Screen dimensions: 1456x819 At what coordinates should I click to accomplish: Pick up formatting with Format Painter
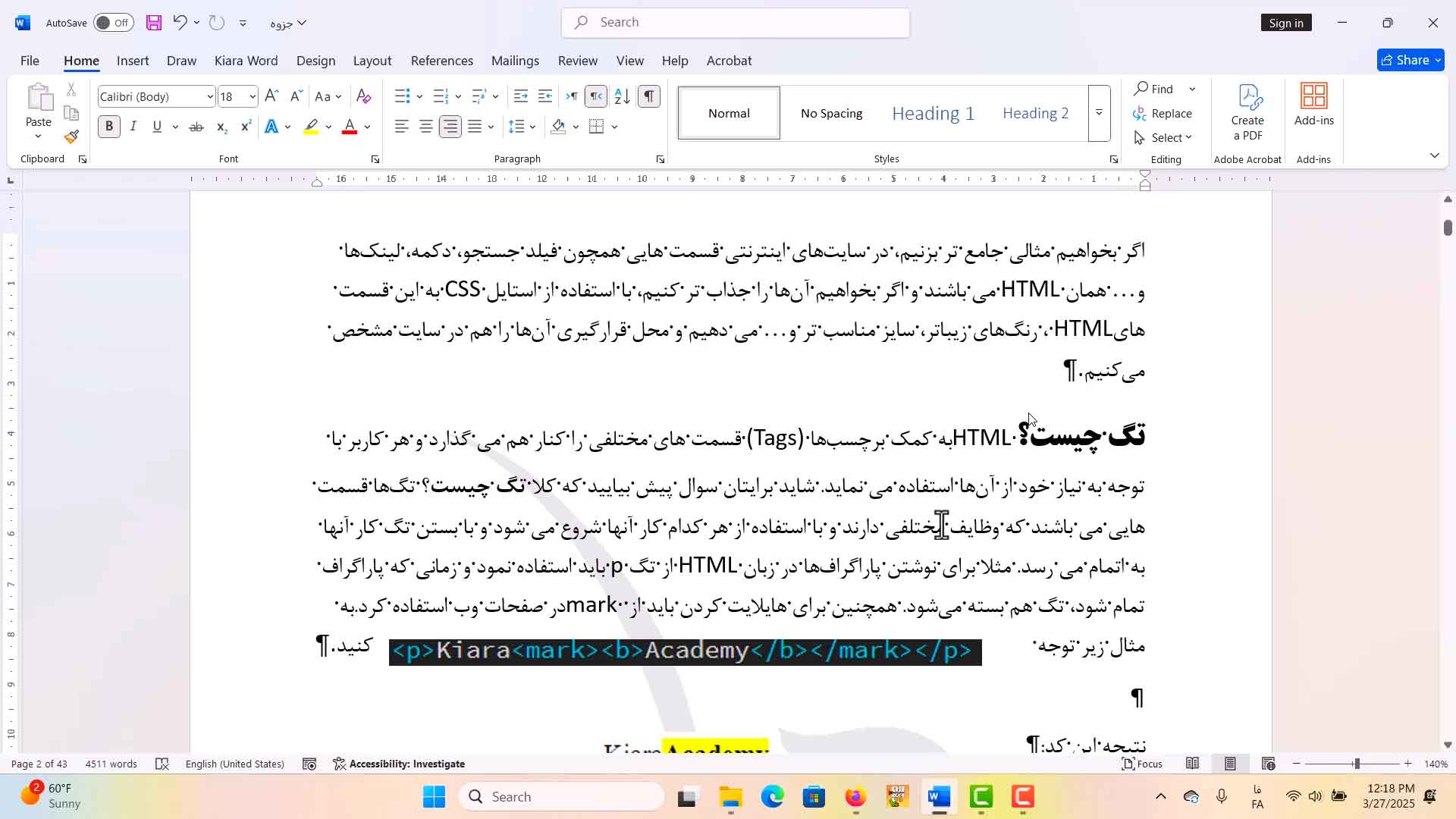coord(71,137)
